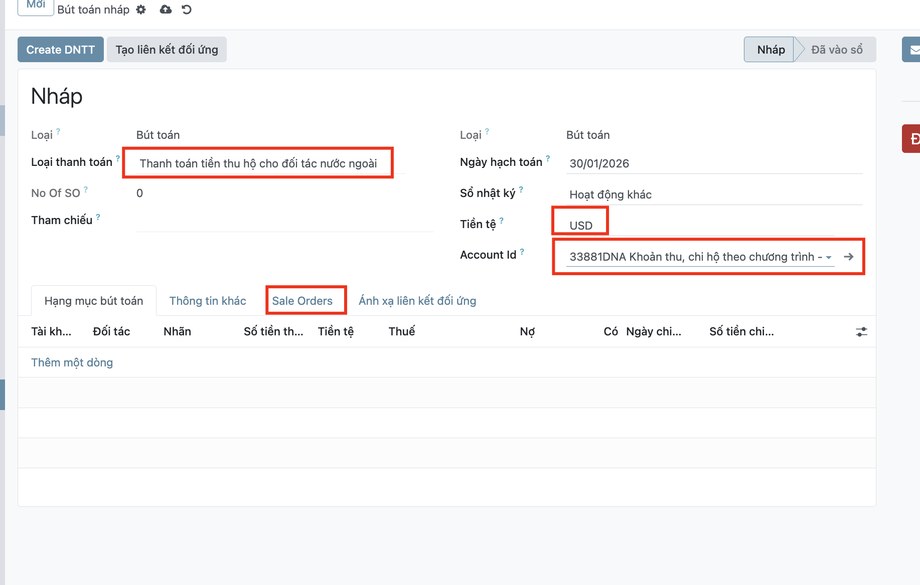
Task: Click the cloud save icon
Action: point(166,9)
